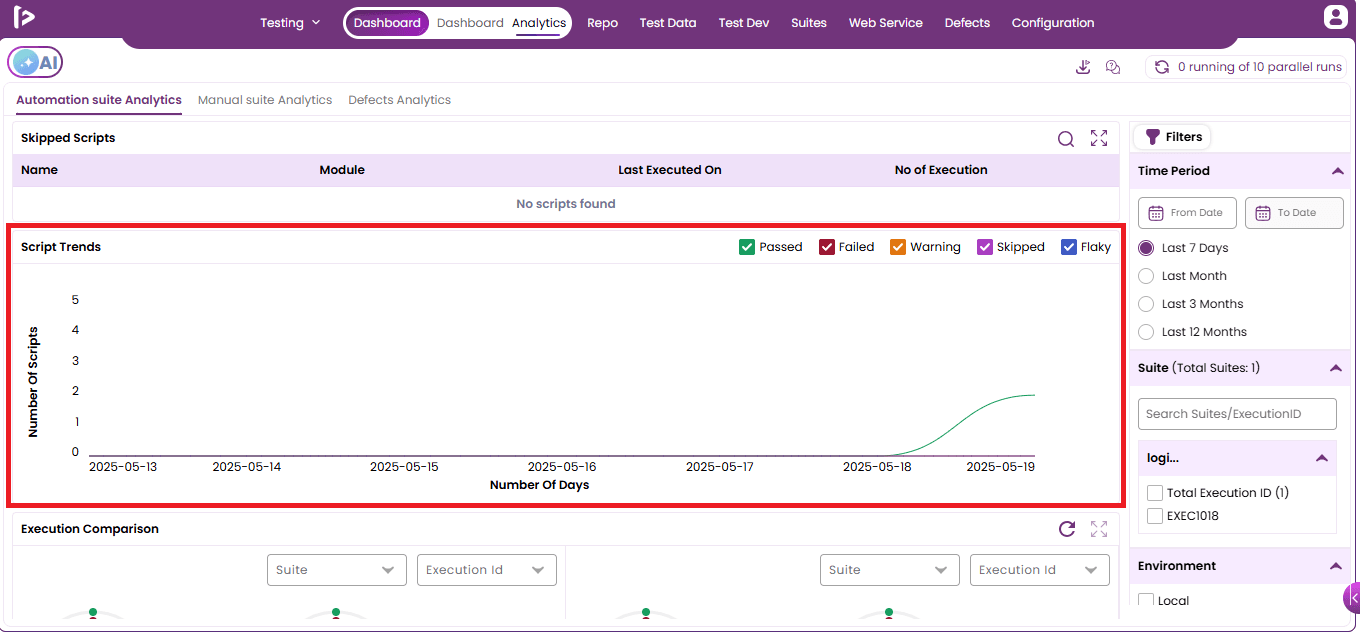The width and height of the screenshot is (1360, 632).
Task: Toggle the Failed legend checkbox
Action: click(827, 247)
